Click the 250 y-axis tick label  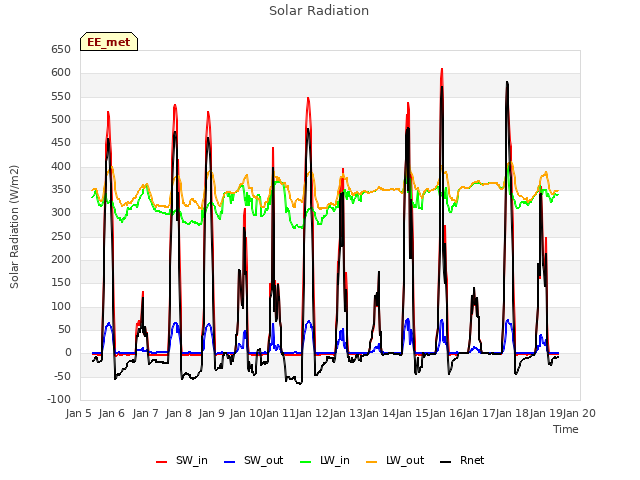[61, 236]
